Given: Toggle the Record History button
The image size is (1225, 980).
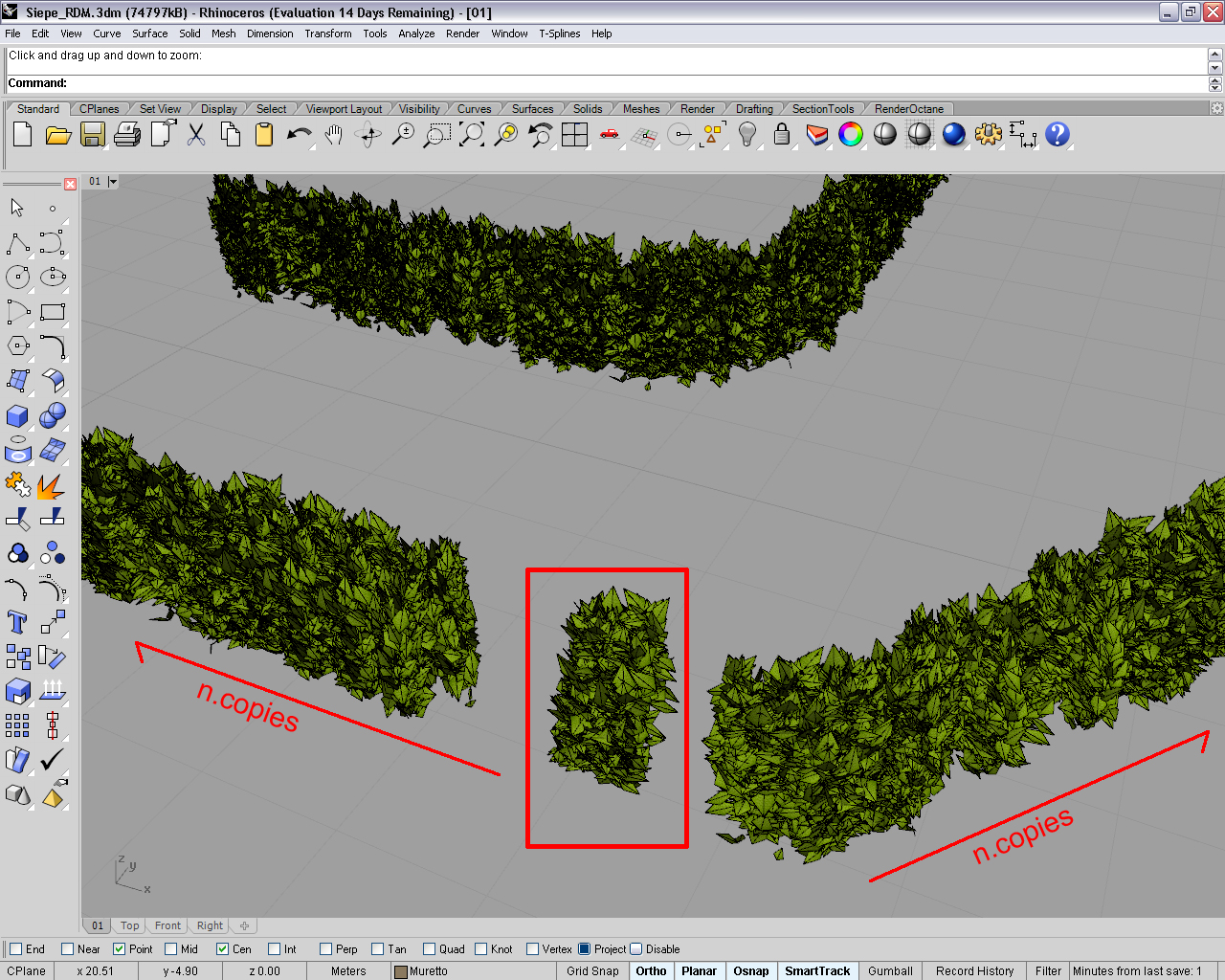Looking at the screenshot, I should pos(974,970).
